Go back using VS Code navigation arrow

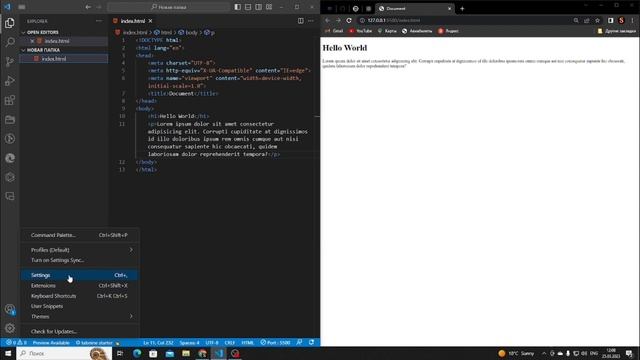click(x=88, y=7)
